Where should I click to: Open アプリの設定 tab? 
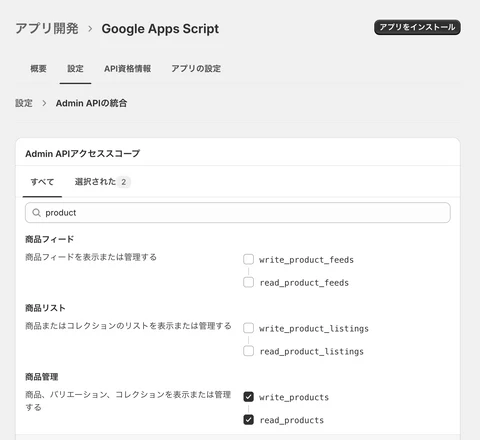[196, 69]
